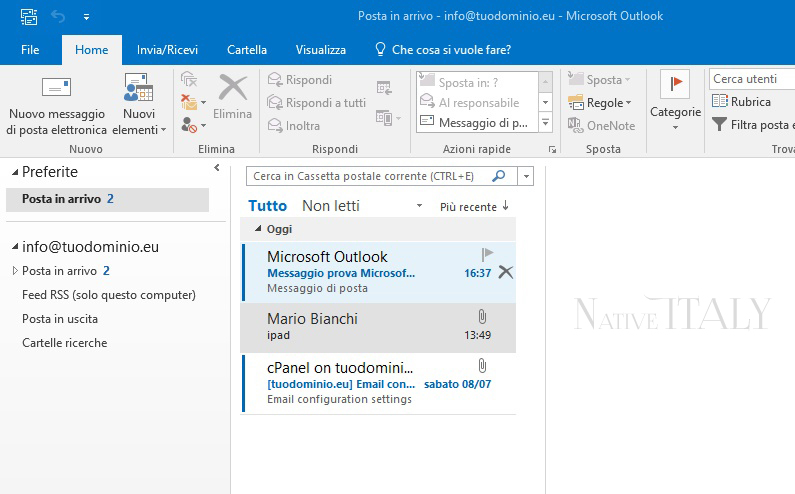Open the Cartelle ricerche folder
Viewport: 795px width, 494px height.
(x=64, y=343)
